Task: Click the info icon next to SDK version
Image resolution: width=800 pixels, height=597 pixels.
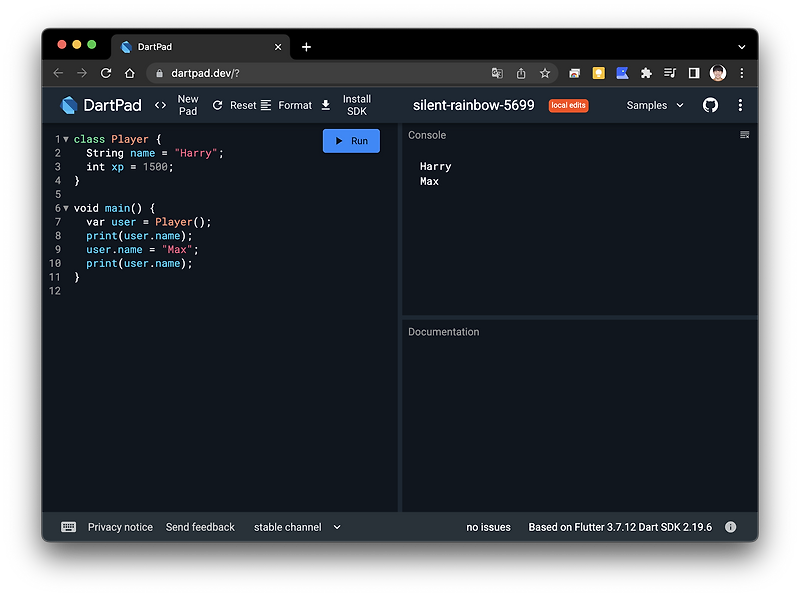Action: coord(731,527)
